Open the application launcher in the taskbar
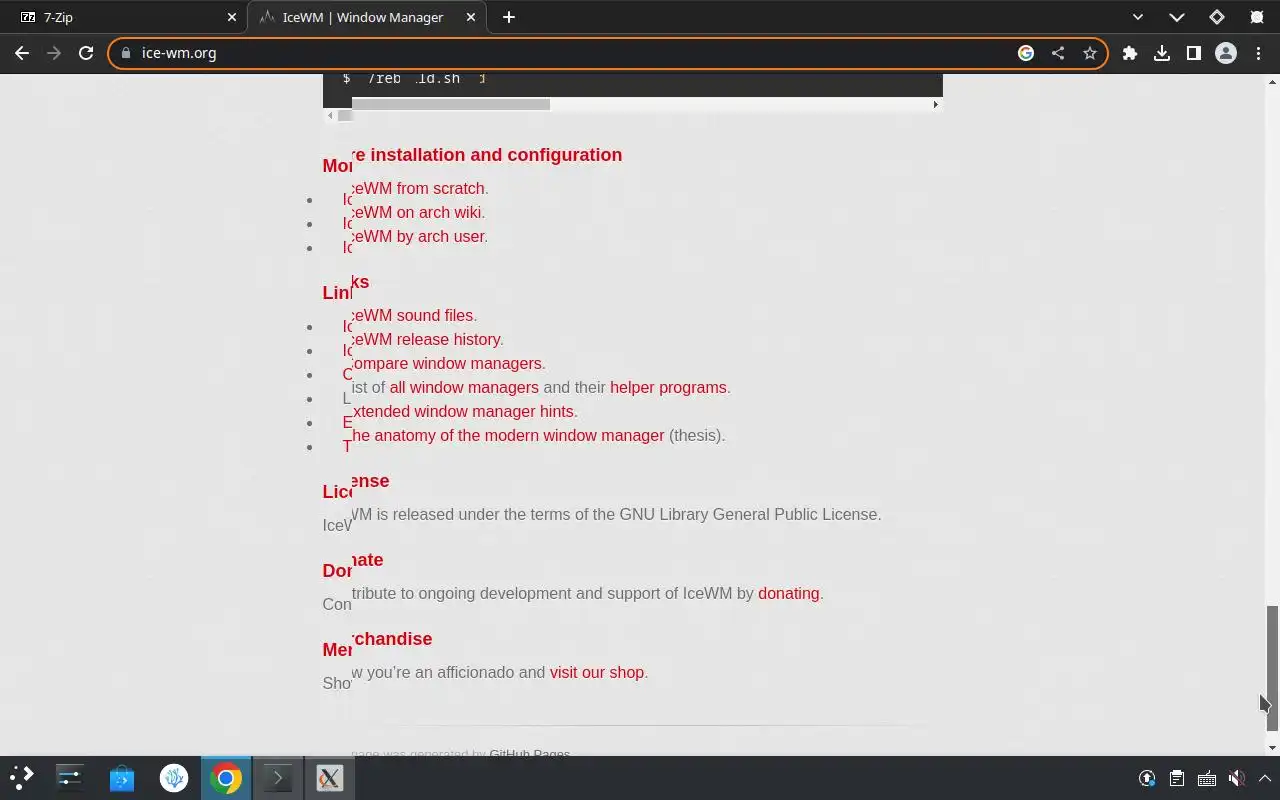This screenshot has width=1280, height=800. (x=22, y=777)
